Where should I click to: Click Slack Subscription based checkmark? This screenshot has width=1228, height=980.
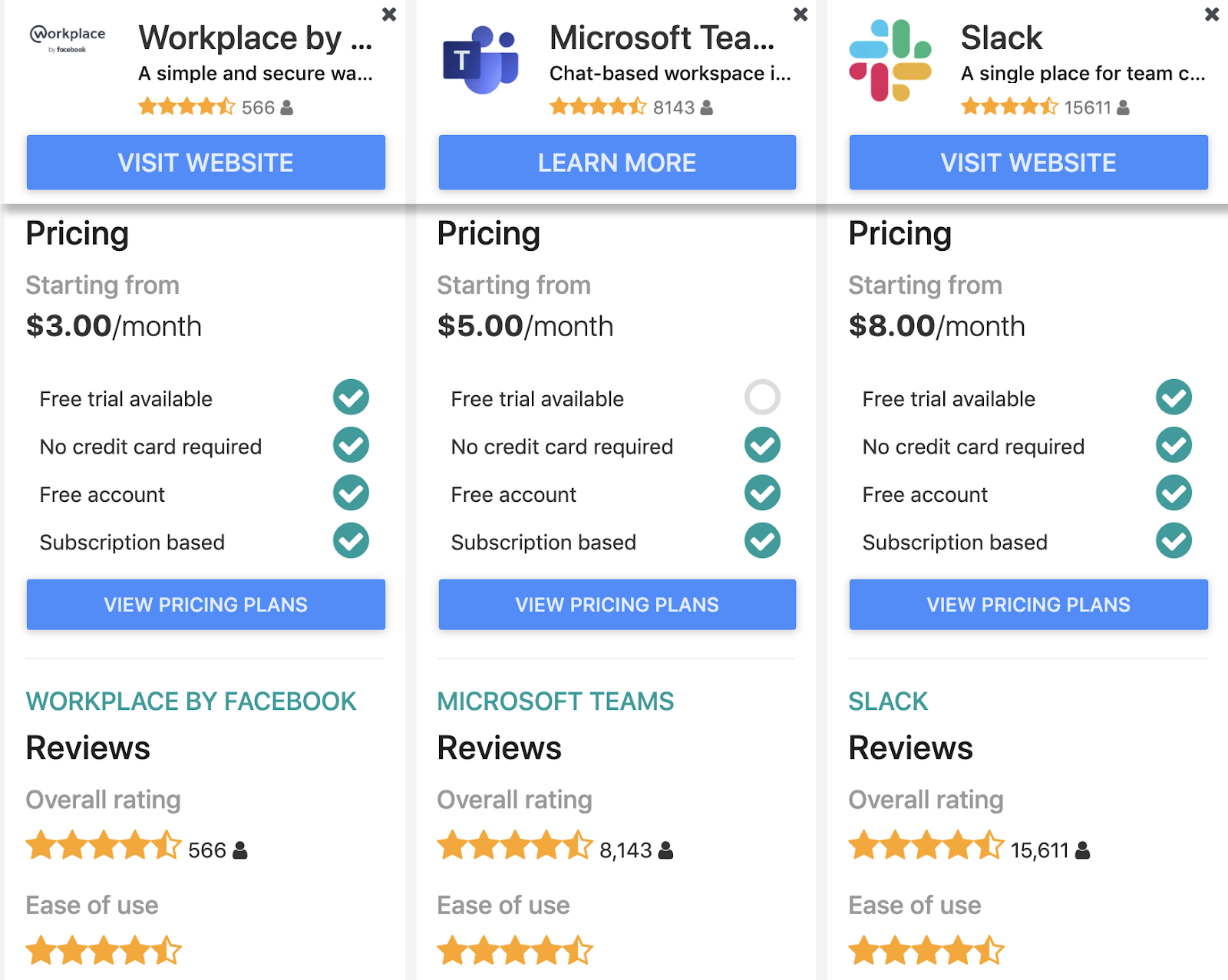pos(1174,541)
